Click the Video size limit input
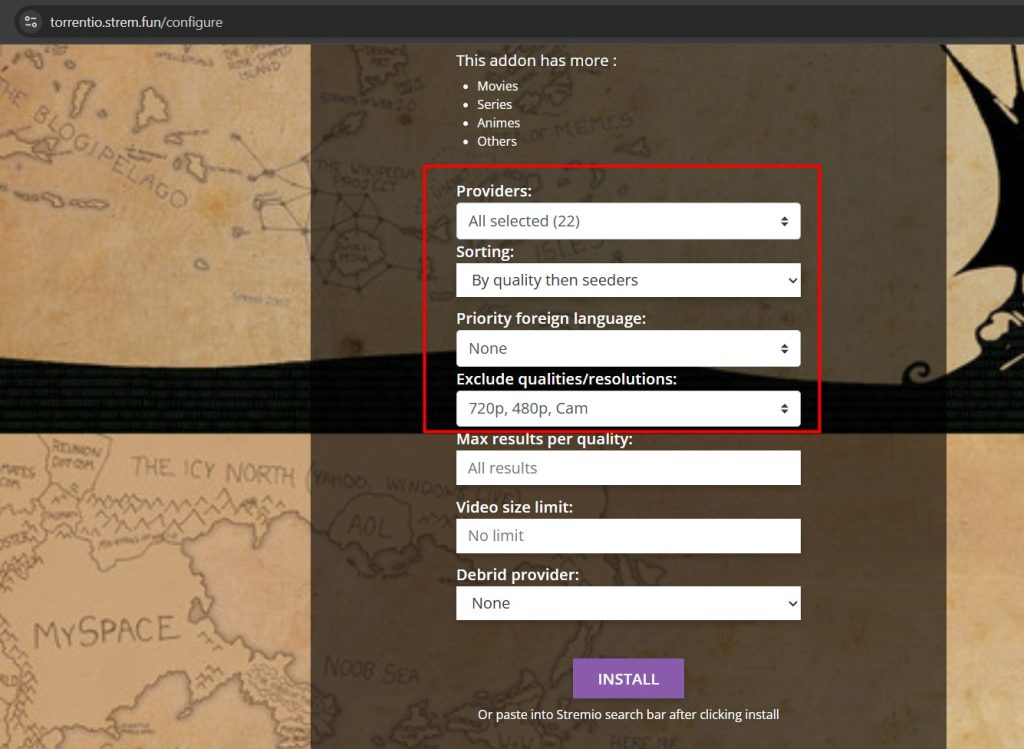The width and height of the screenshot is (1024, 749). [x=628, y=536]
